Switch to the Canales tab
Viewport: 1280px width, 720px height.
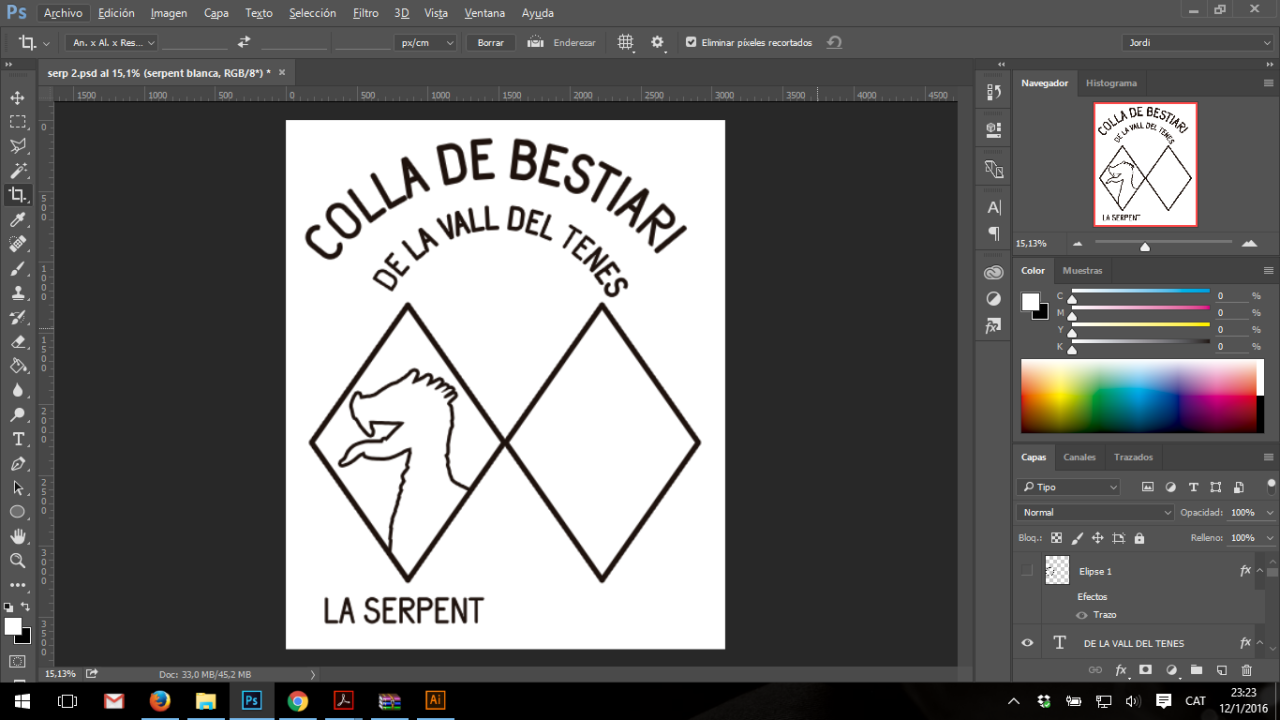tap(1079, 457)
